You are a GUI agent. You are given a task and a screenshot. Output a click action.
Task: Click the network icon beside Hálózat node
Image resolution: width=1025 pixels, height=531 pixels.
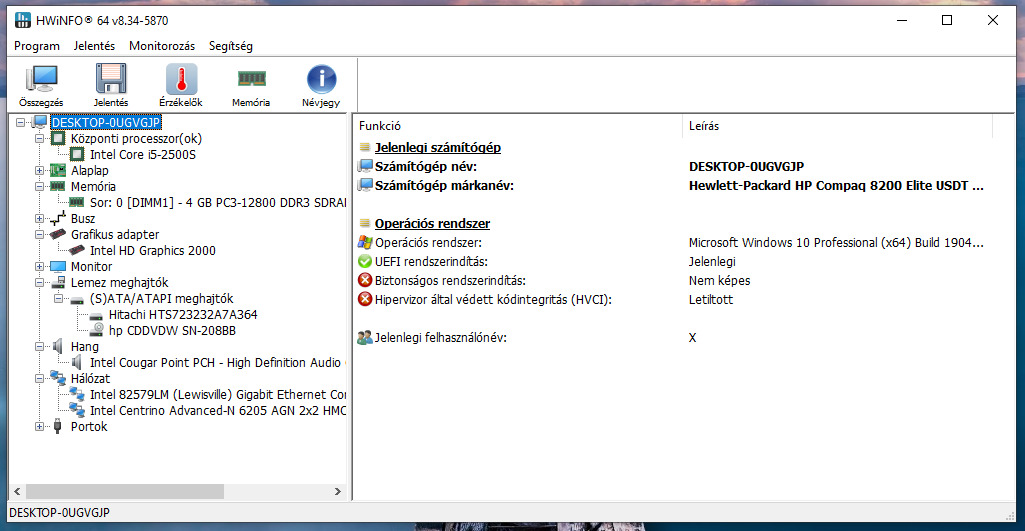[x=59, y=379]
